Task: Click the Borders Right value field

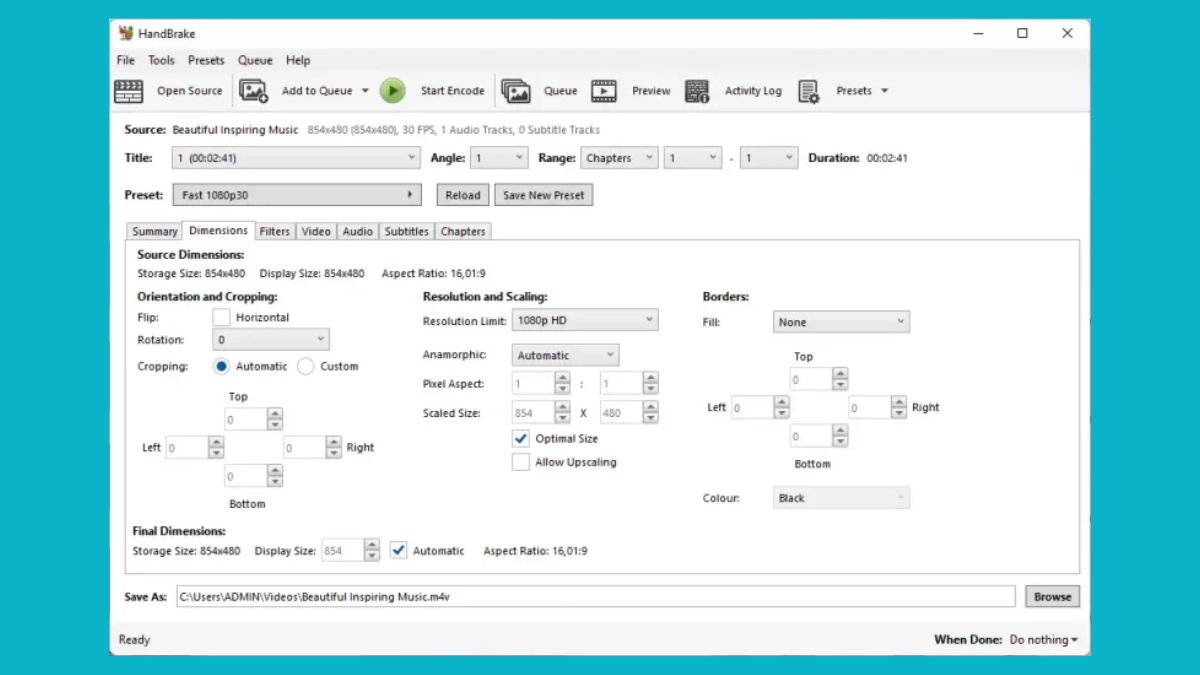Action: (870, 407)
